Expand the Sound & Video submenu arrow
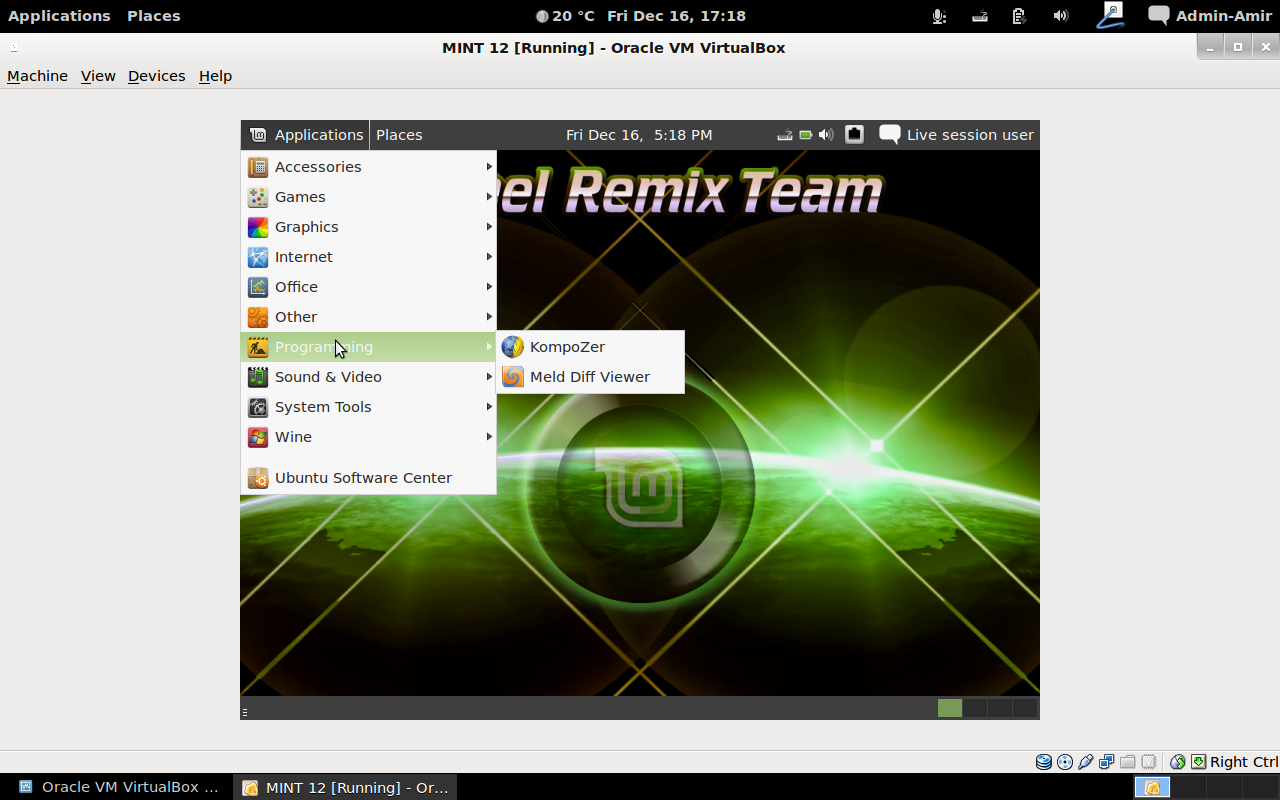Viewport: 1280px width, 800px height. 489,377
